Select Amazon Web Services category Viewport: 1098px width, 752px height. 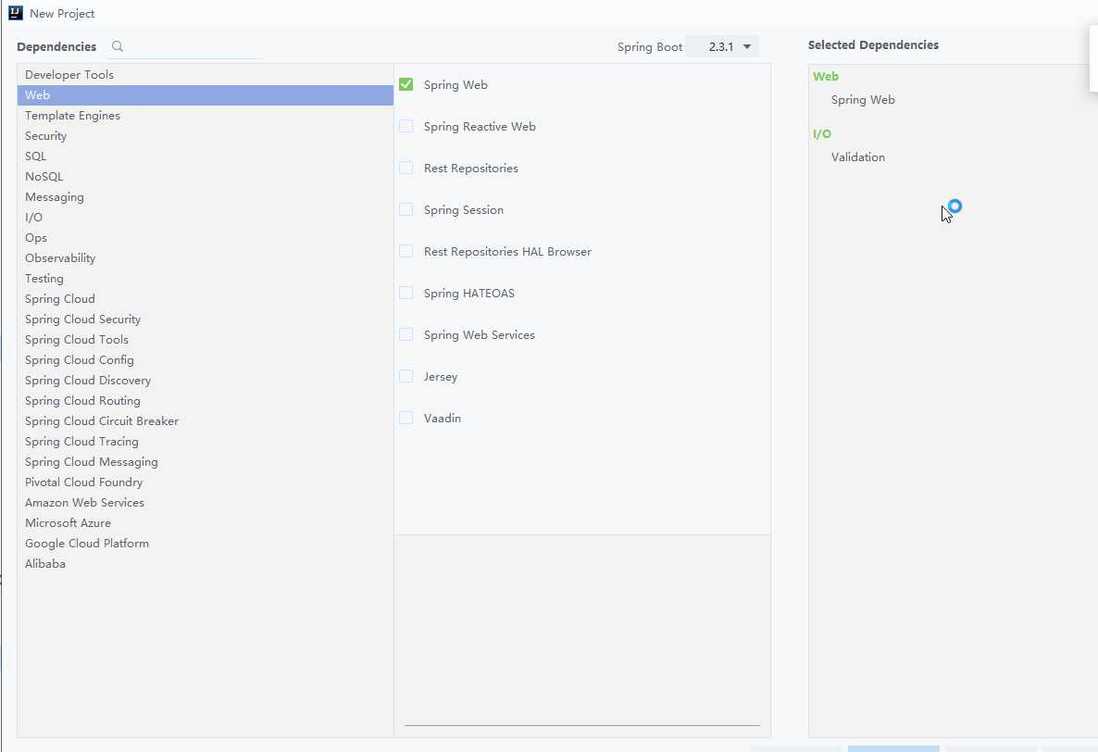[x=205, y=502]
